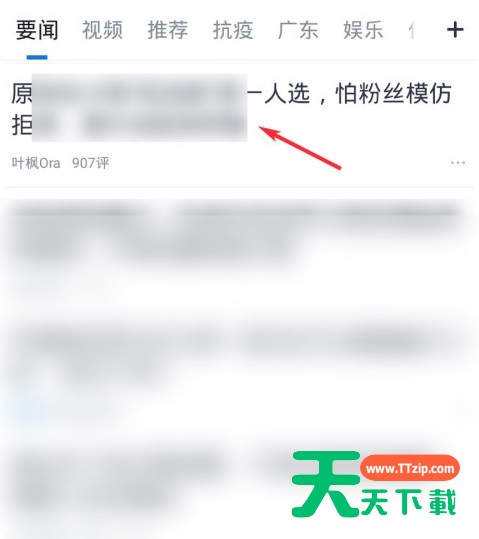479x539 pixels.
Task: Click the green 天天下载 logo
Action: coord(374,485)
